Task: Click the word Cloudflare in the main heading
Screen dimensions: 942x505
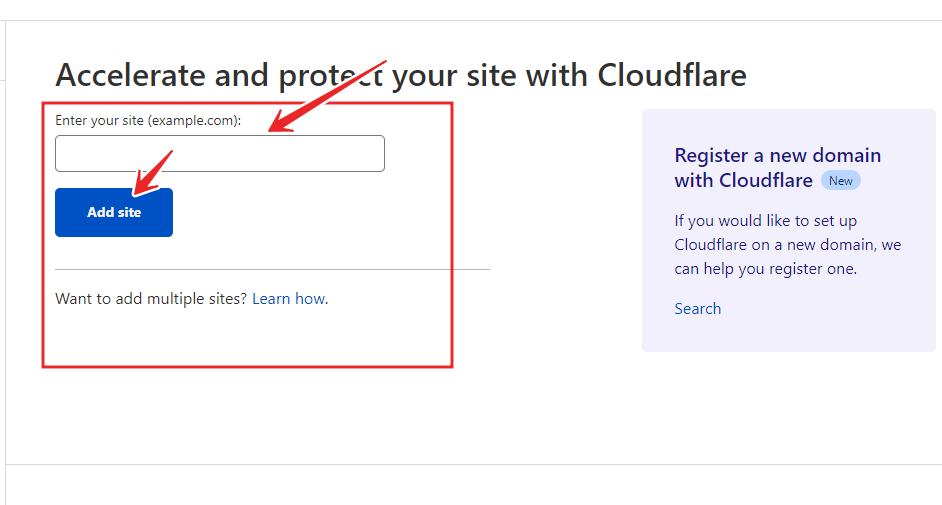Action: coord(671,75)
